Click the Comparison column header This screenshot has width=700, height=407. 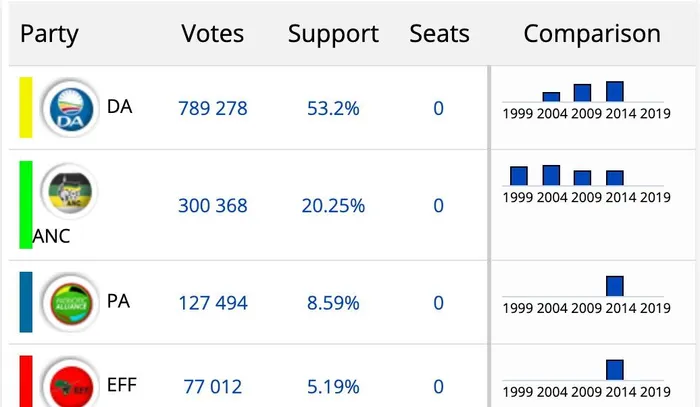point(592,34)
